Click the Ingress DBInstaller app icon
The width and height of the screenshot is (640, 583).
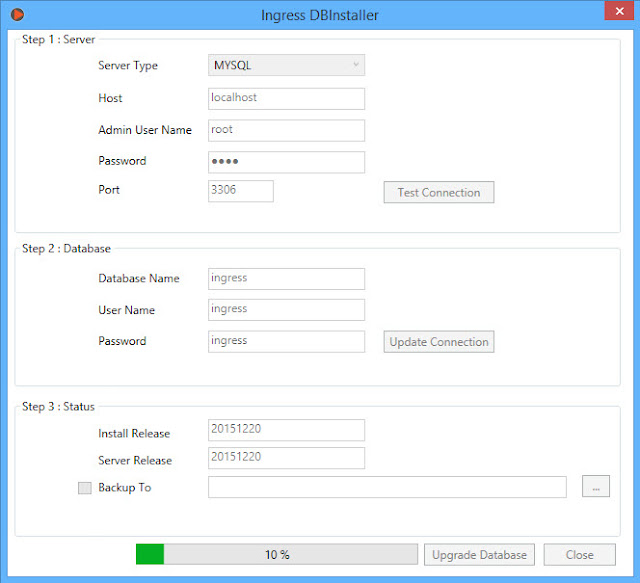(18, 15)
